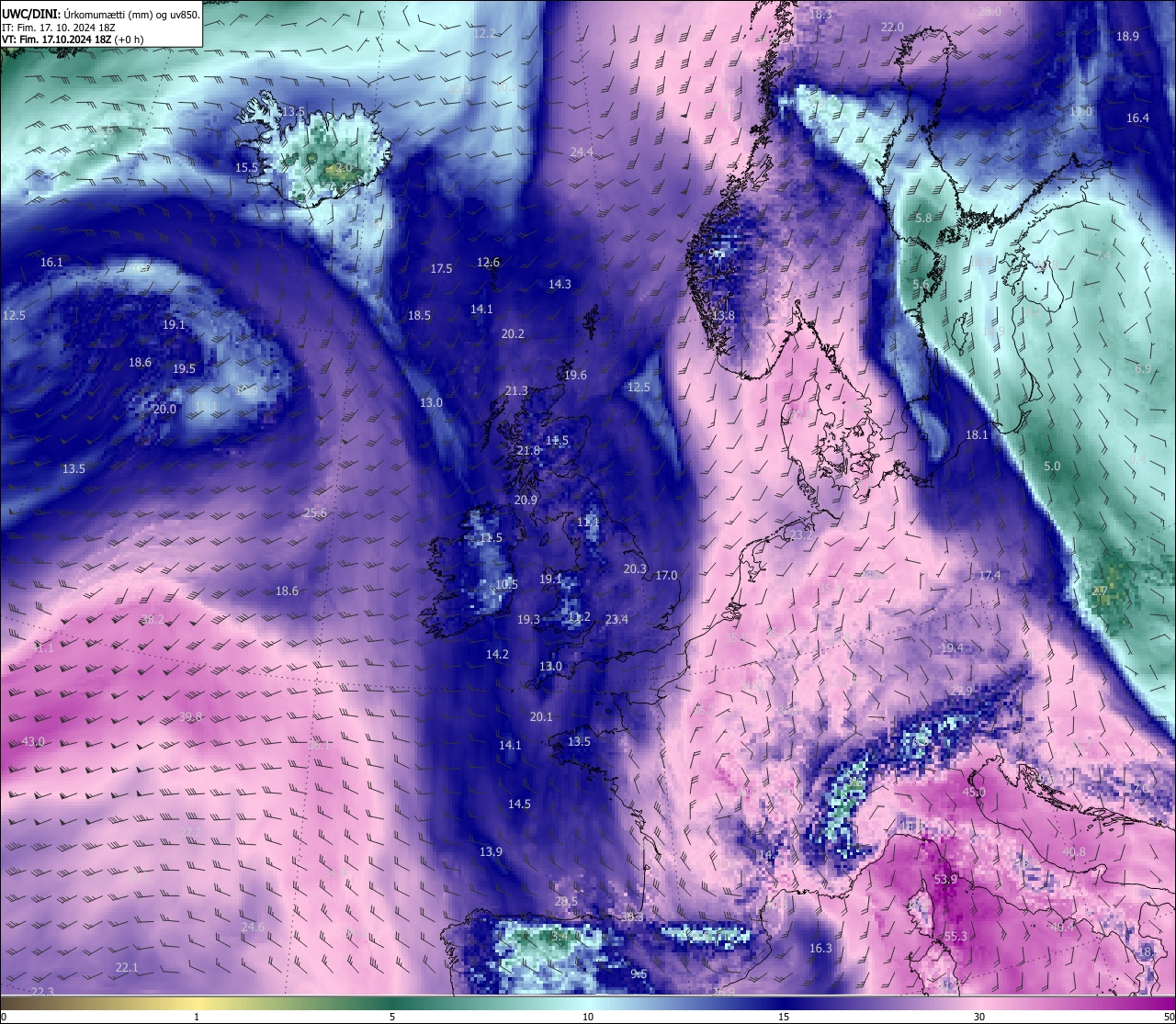This screenshot has width=1176, height=1024.
Task: Click the 15 label on the color scale
Action: [x=783, y=1017]
